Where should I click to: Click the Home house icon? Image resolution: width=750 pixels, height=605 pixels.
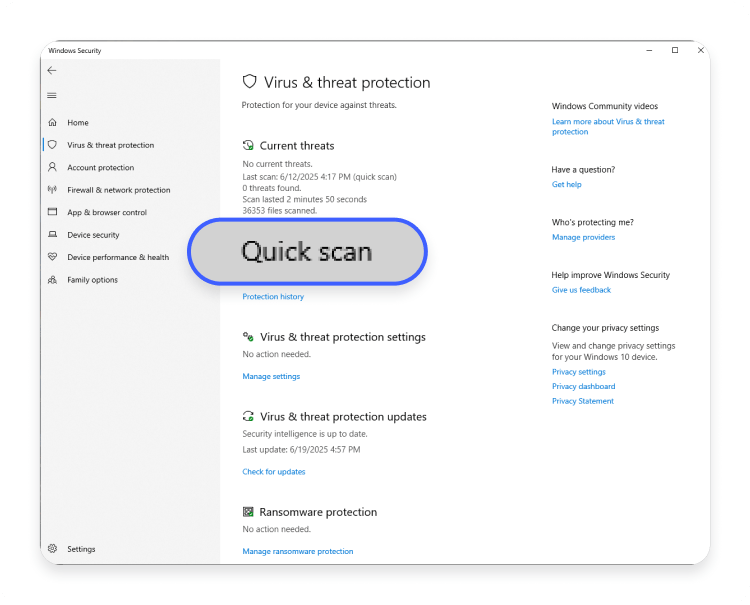pyautogui.click(x=53, y=122)
